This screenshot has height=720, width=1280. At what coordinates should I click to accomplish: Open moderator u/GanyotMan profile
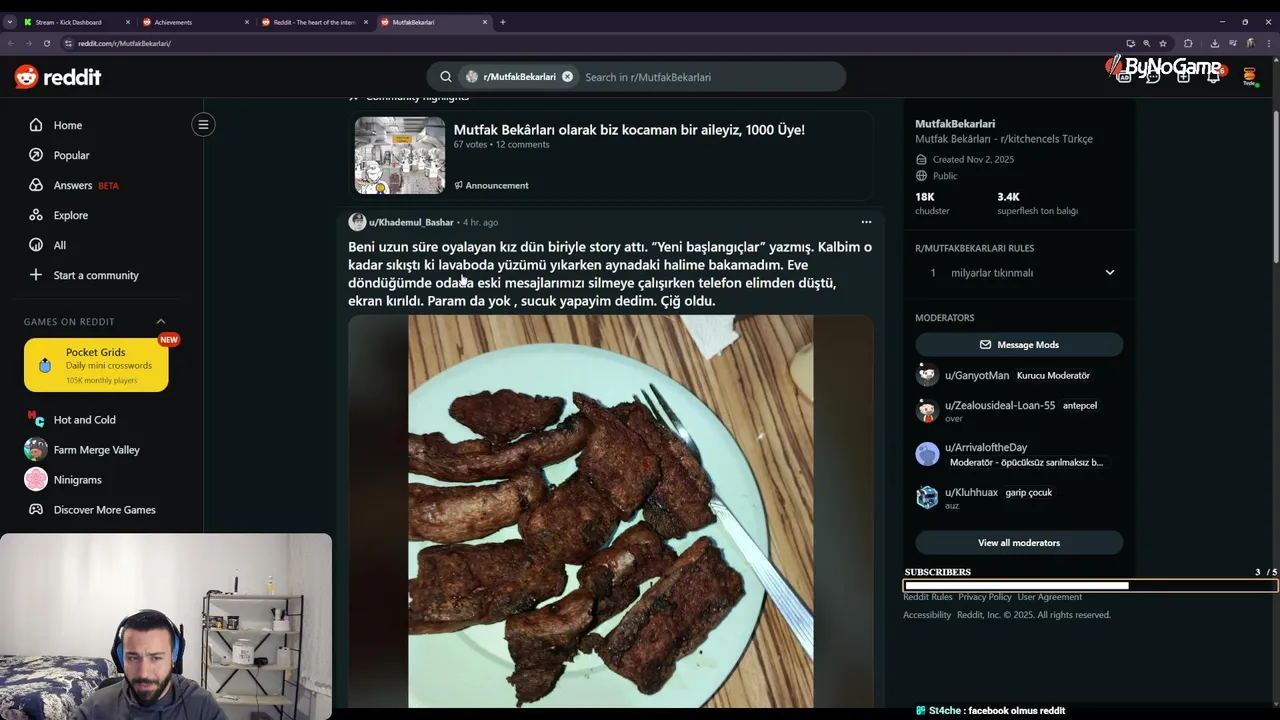coord(977,376)
